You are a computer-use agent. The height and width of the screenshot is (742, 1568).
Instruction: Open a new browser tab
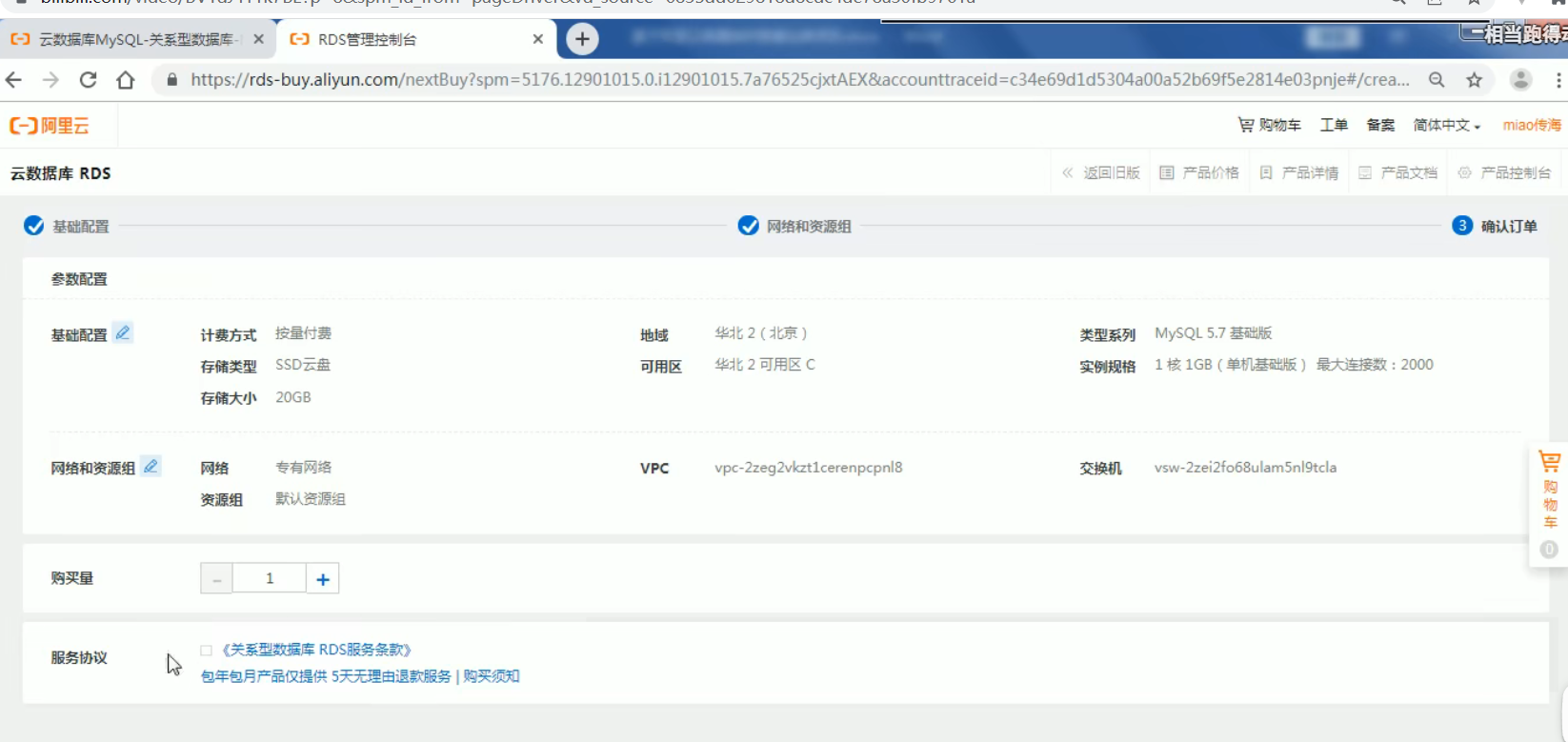[582, 39]
